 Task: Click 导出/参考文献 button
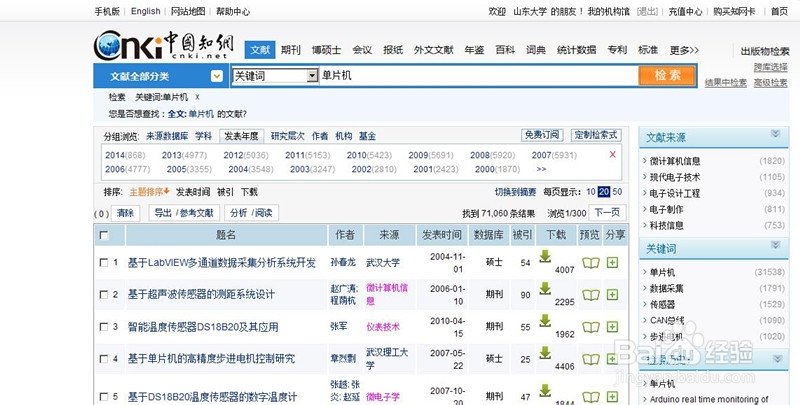click(x=184, y=213)
